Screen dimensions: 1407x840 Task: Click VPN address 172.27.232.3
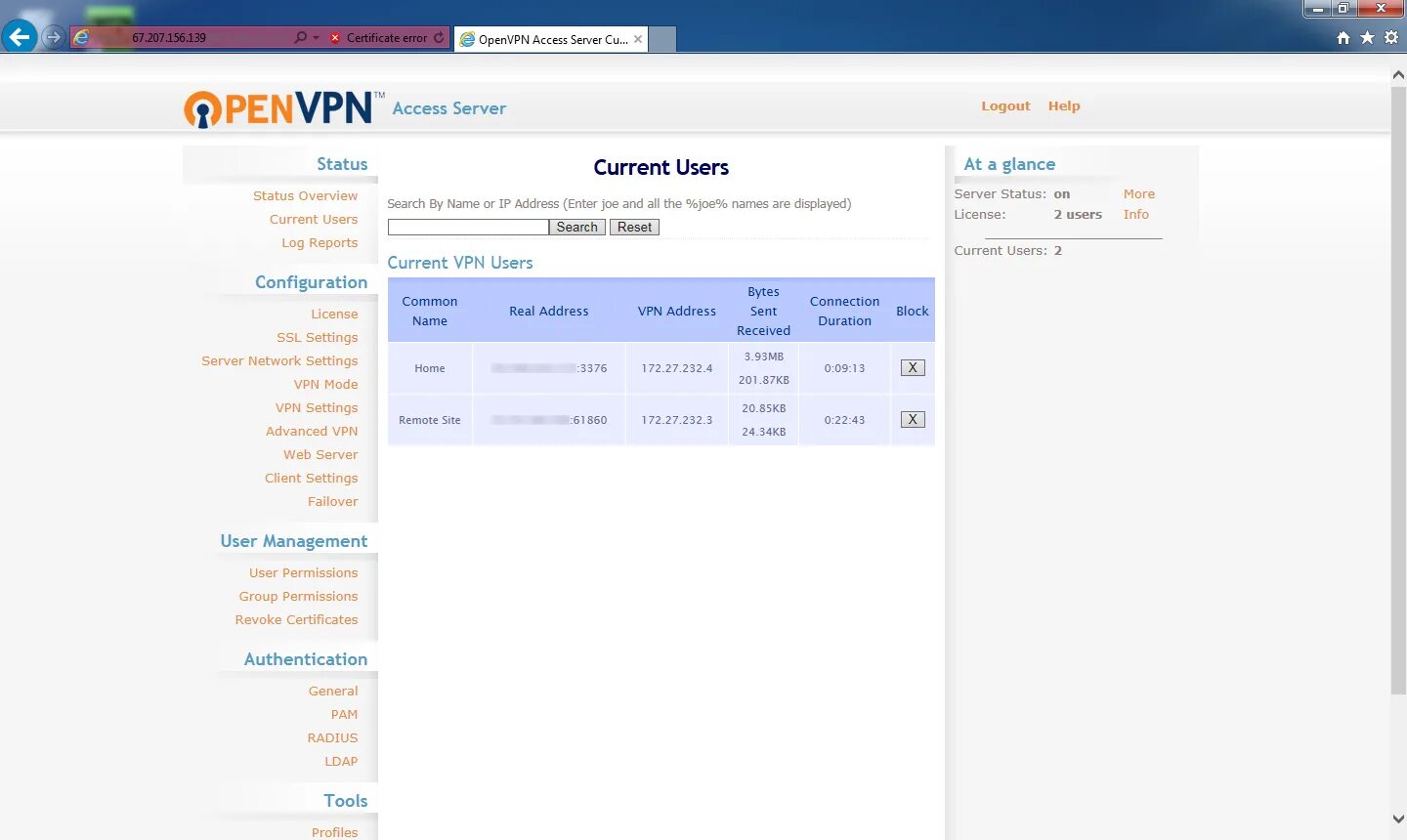(677, 420)
